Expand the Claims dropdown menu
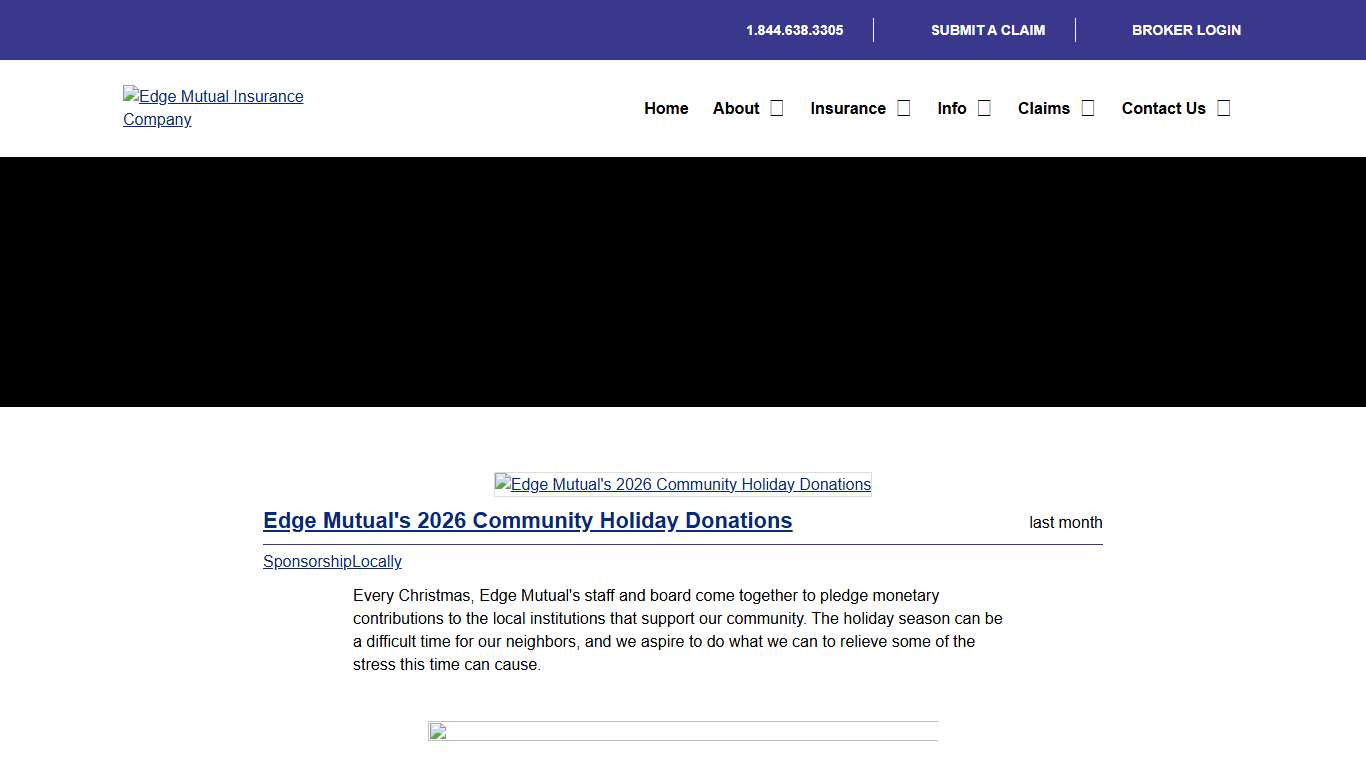This screenshot has height=768, width=1366. click(x=1089, y=107)
